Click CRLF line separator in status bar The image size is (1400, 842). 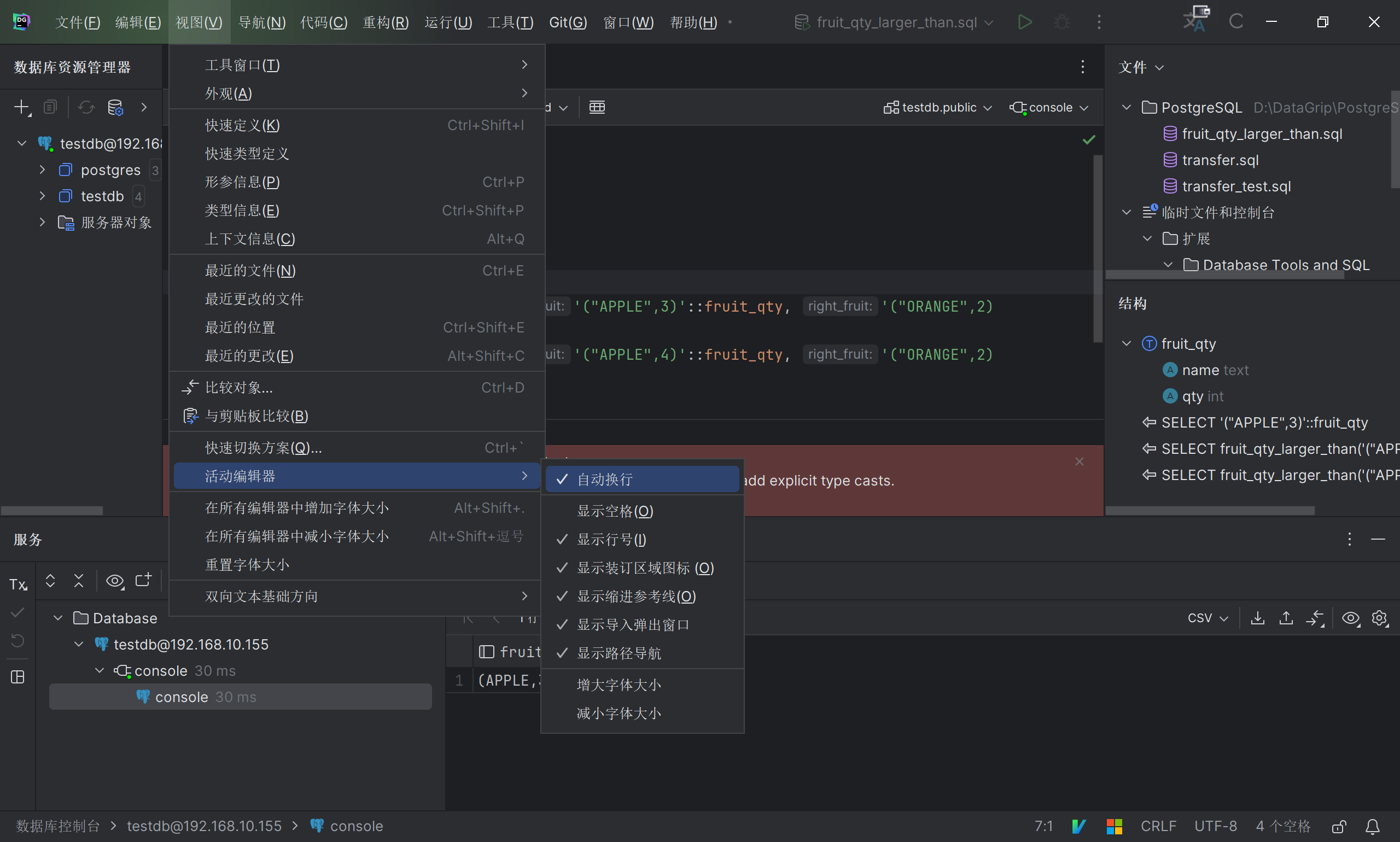coord(1158,827)
